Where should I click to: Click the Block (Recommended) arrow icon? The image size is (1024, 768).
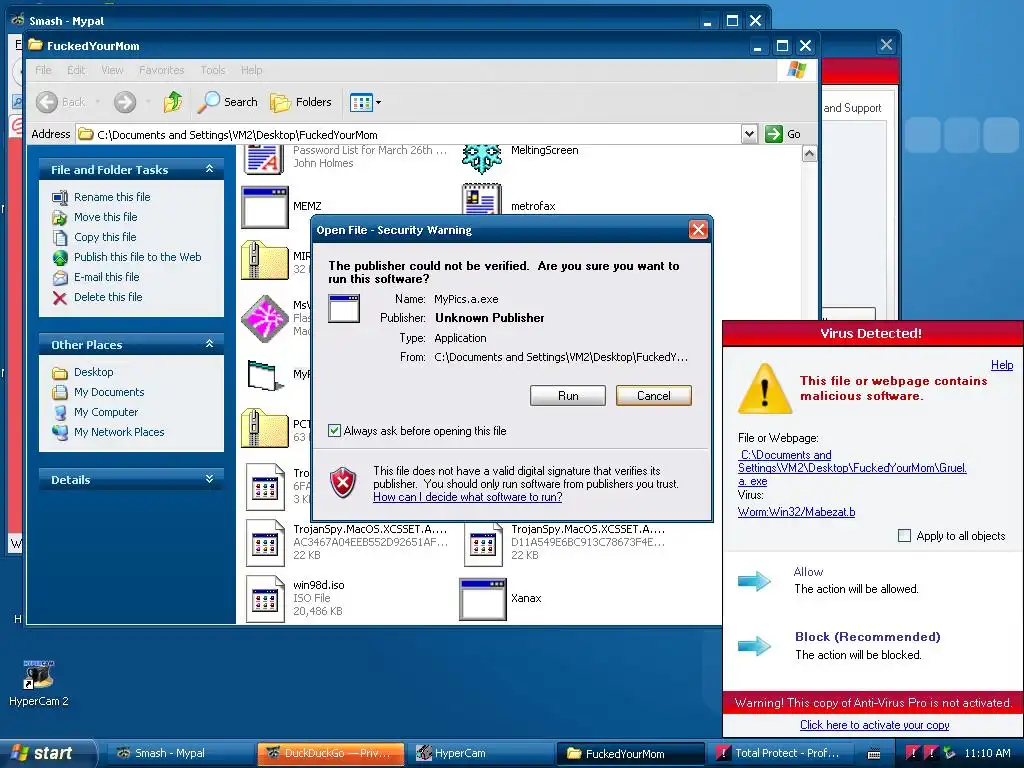pos(754,646)
